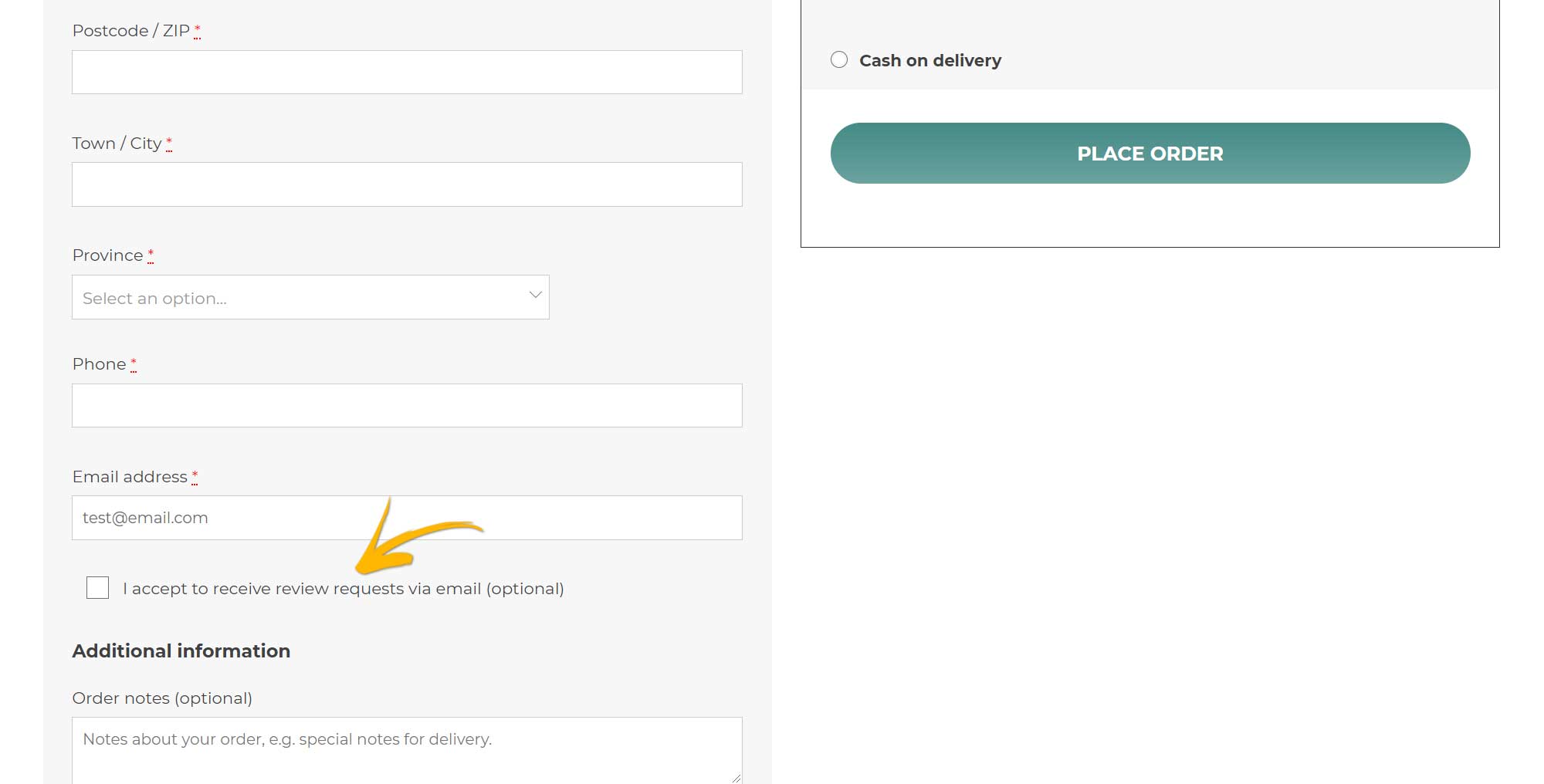The image size is (1544, 784).
Task: Click the yellow arrow pointing at the checkbox
Action: point(409,540)
